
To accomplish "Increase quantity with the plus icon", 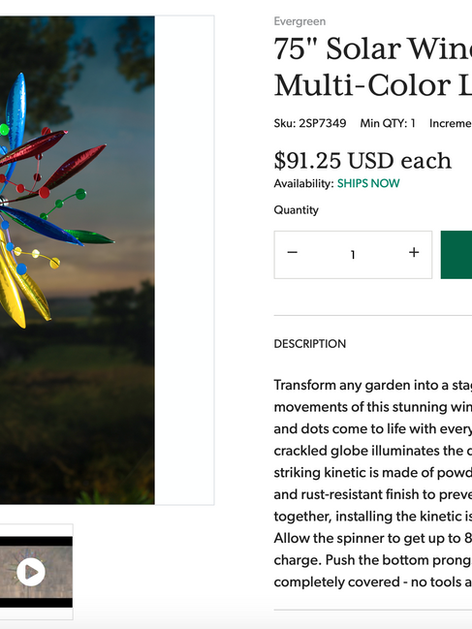I will coord(414,252).
